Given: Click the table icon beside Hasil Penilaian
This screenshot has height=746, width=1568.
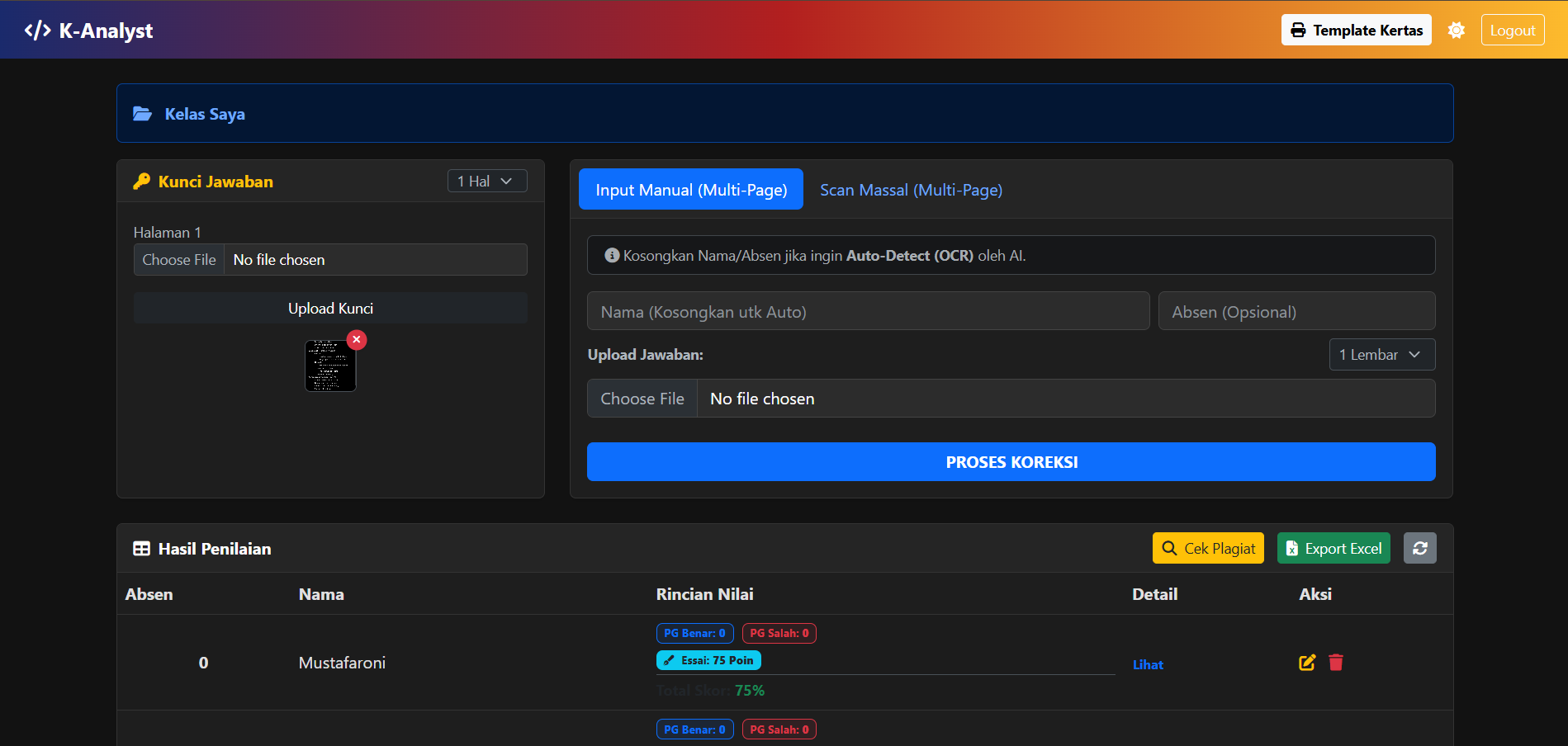Looking at the screenshot, I should 142,549.
